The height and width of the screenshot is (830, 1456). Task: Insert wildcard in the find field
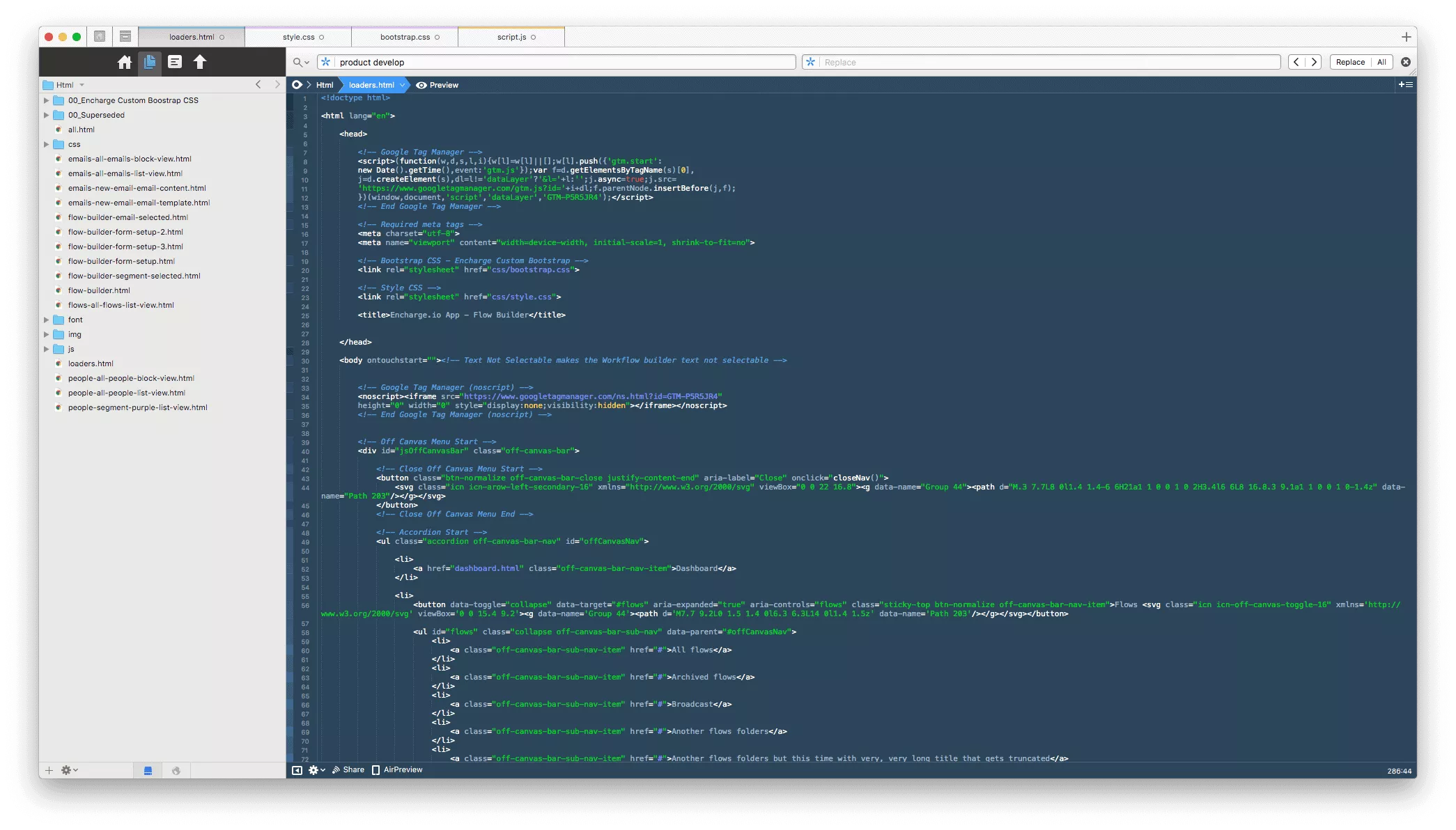325,62
